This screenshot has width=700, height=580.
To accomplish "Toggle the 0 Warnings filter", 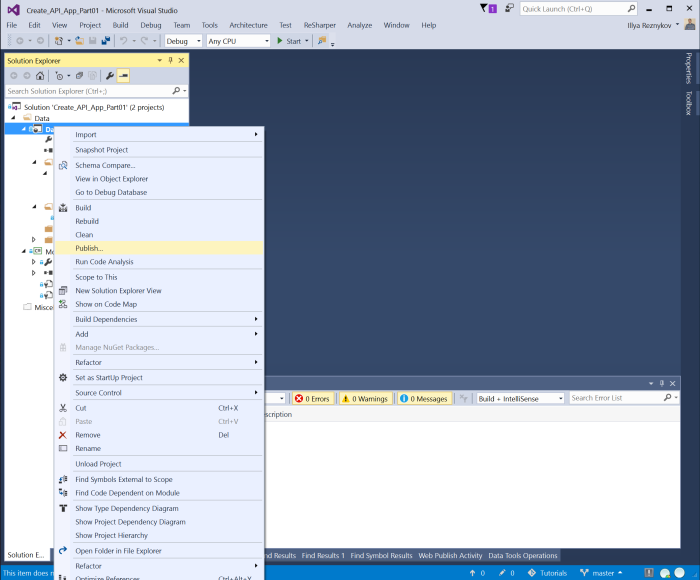I will click(365, 399).
